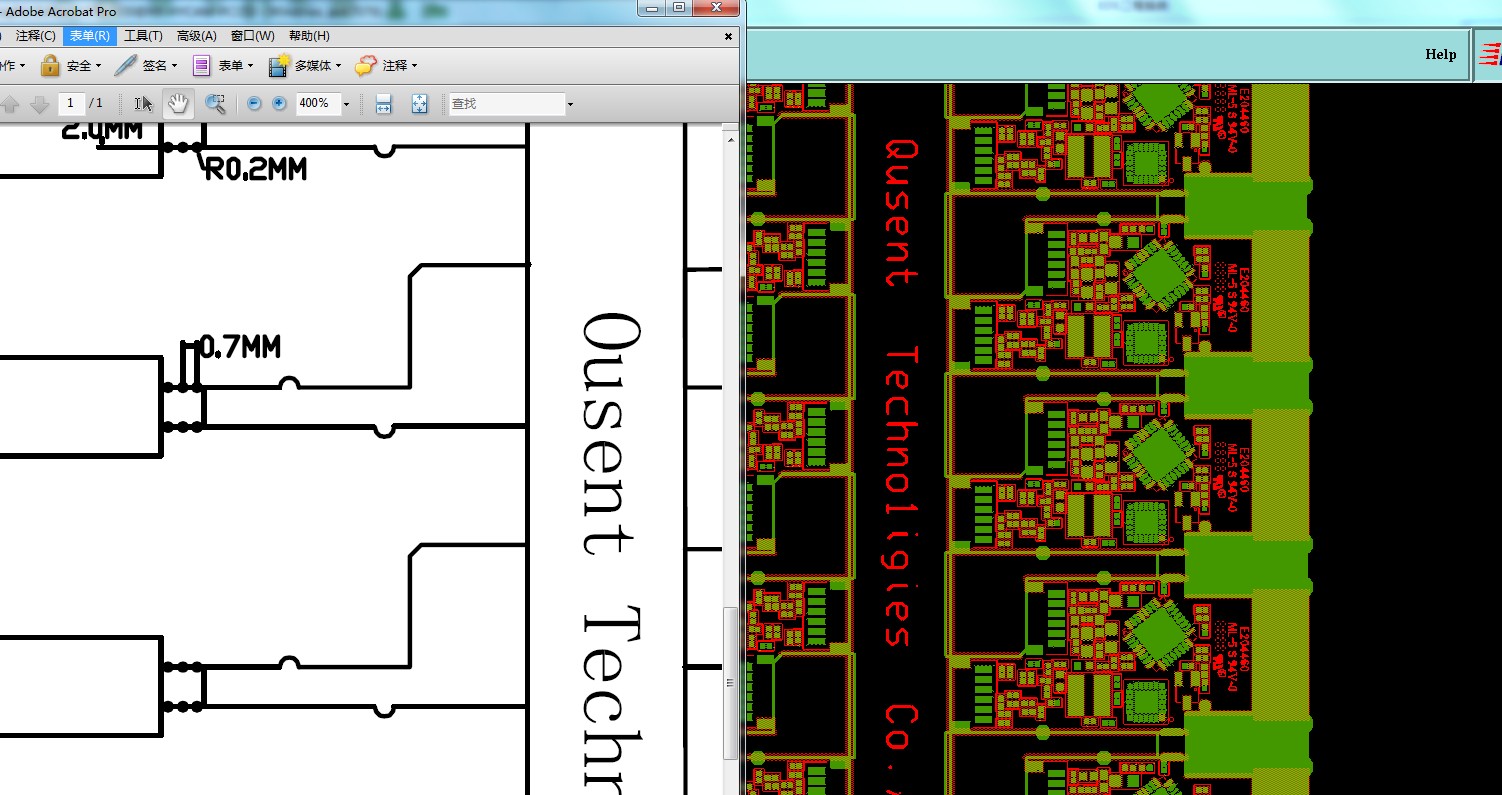Open the 表单(R) menu
Screen dimensions: 1502x795
pyautogui.click(x=90, y=36)
